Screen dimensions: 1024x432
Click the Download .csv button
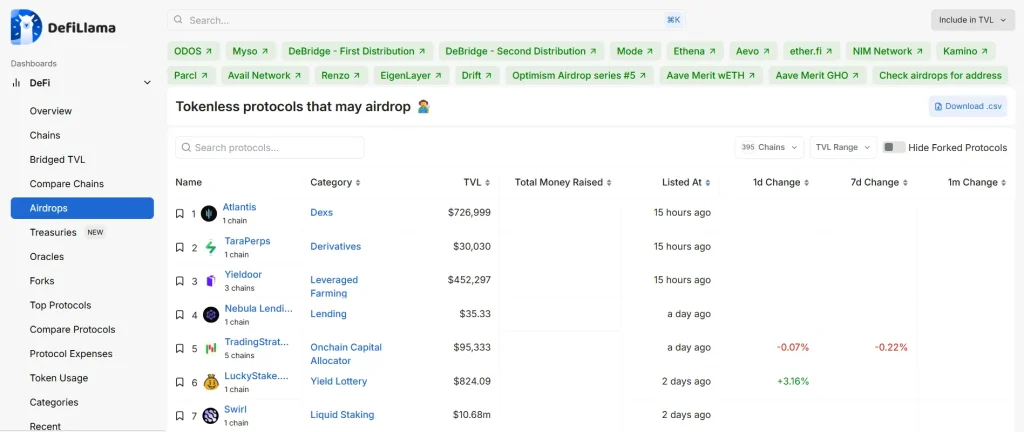coord(968,106)
